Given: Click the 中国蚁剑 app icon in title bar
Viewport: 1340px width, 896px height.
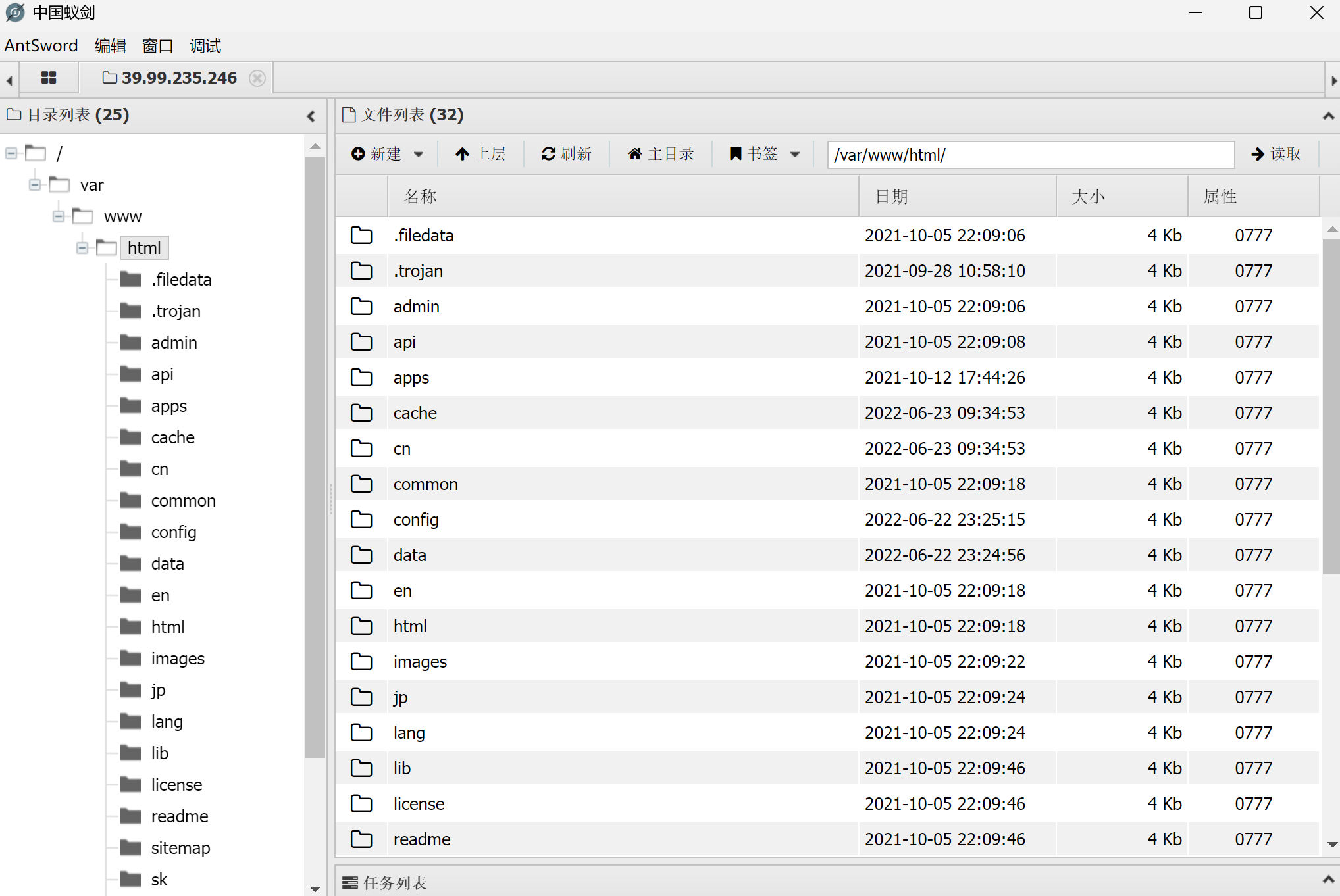Looking at the screenshot, I should pos(14,12).
